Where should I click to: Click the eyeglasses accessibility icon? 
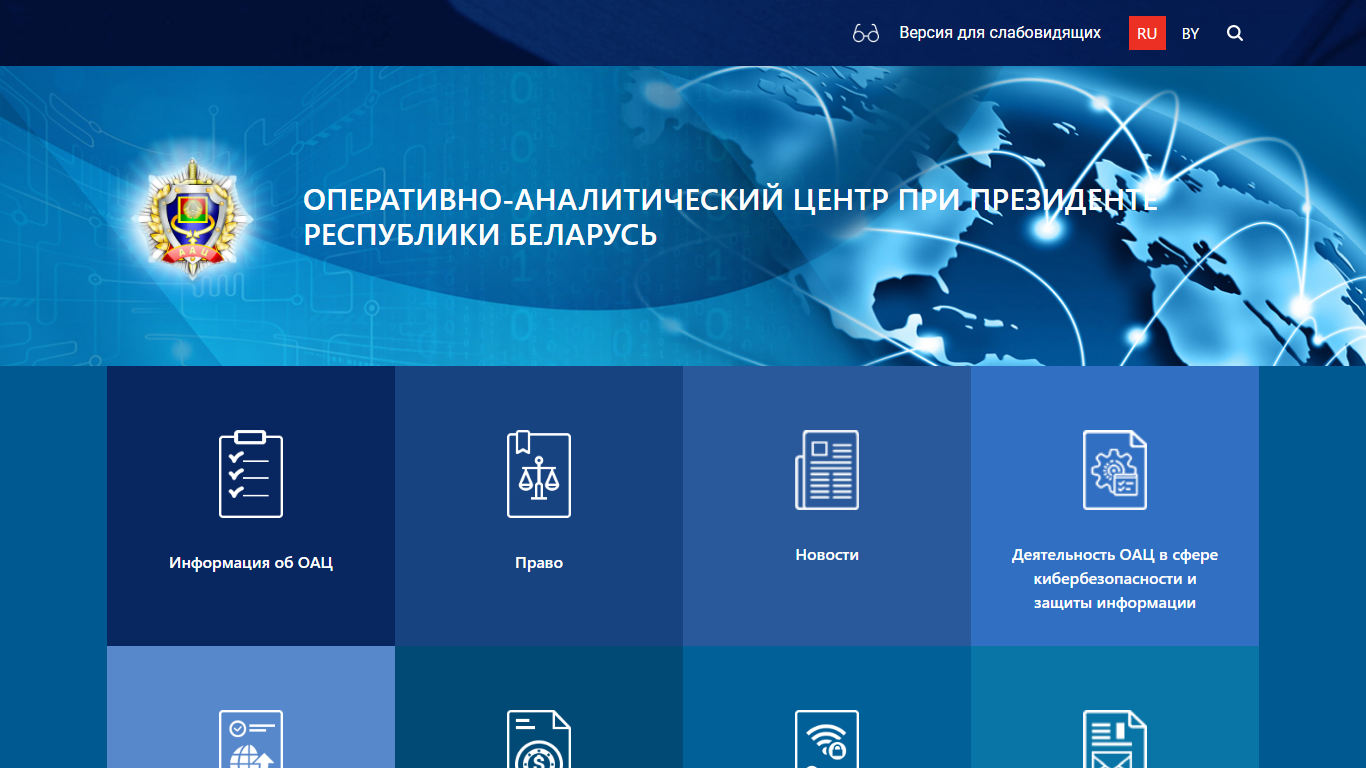865,33
